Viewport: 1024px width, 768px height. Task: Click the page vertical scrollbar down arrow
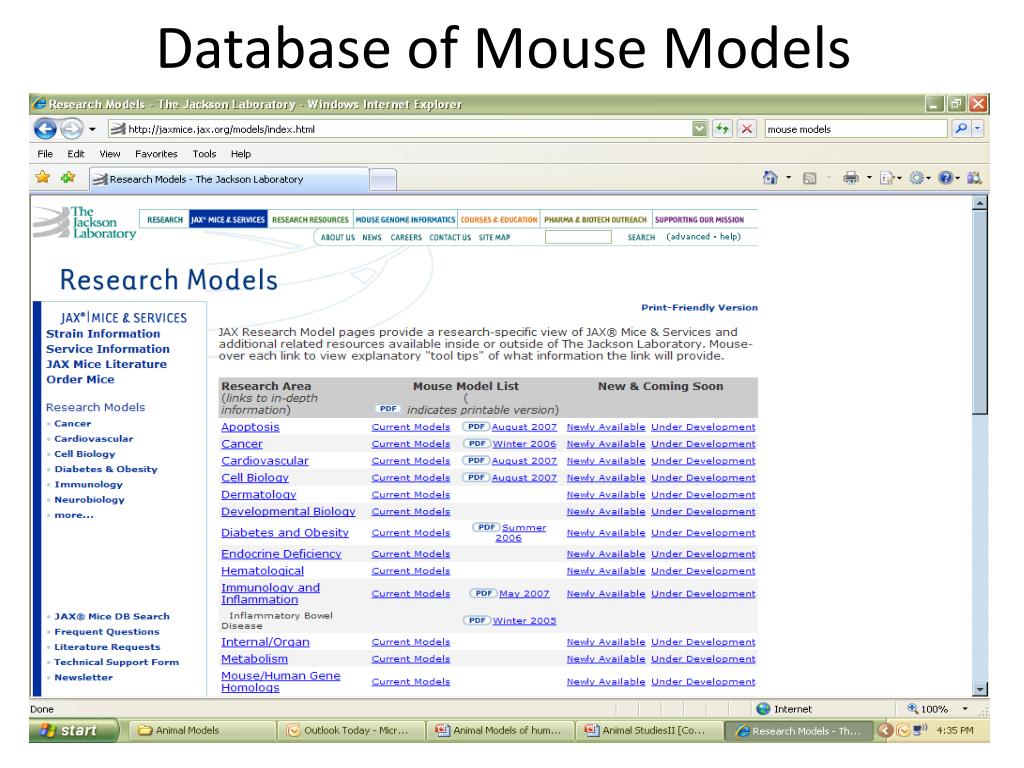(979, 688)
